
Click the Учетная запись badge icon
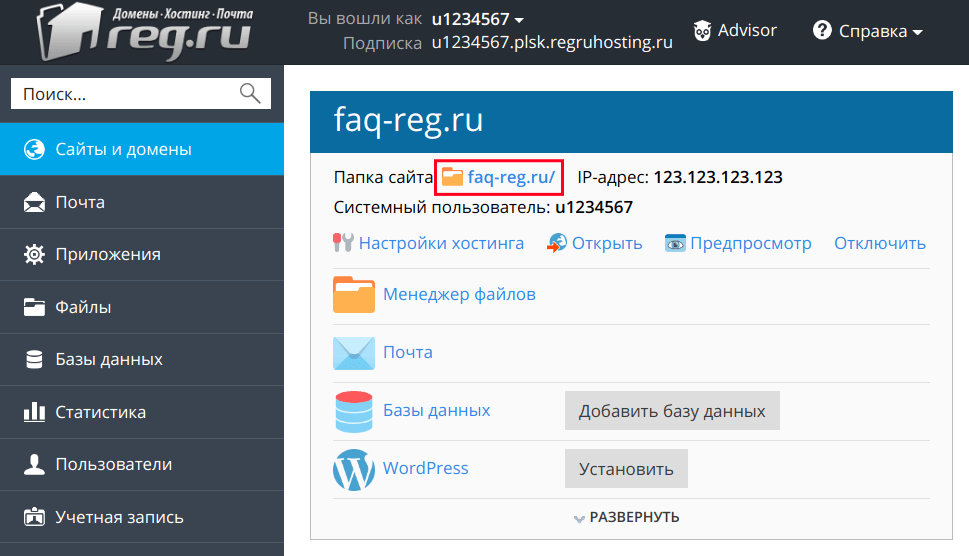tap(34, 516)
